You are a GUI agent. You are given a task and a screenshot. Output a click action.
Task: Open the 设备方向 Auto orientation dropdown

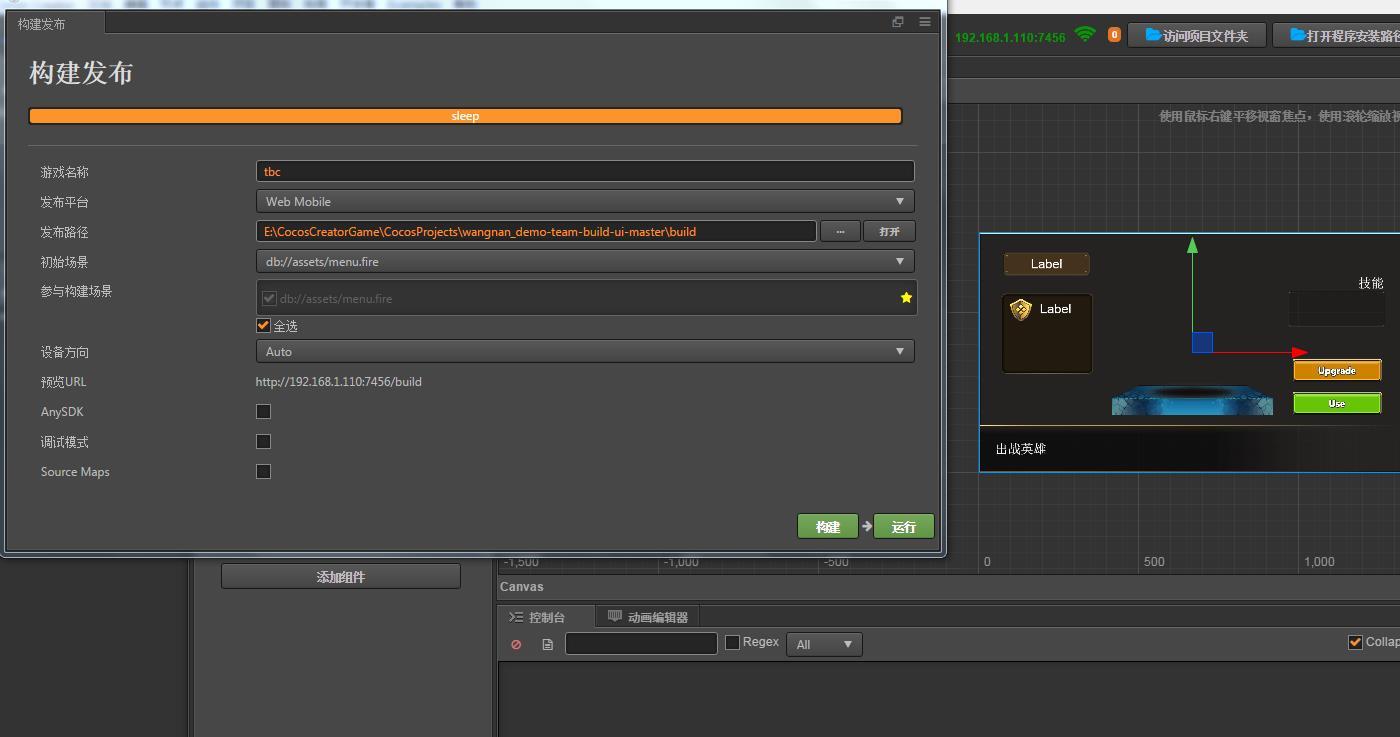pyautogui.click(x=585, y=351)
